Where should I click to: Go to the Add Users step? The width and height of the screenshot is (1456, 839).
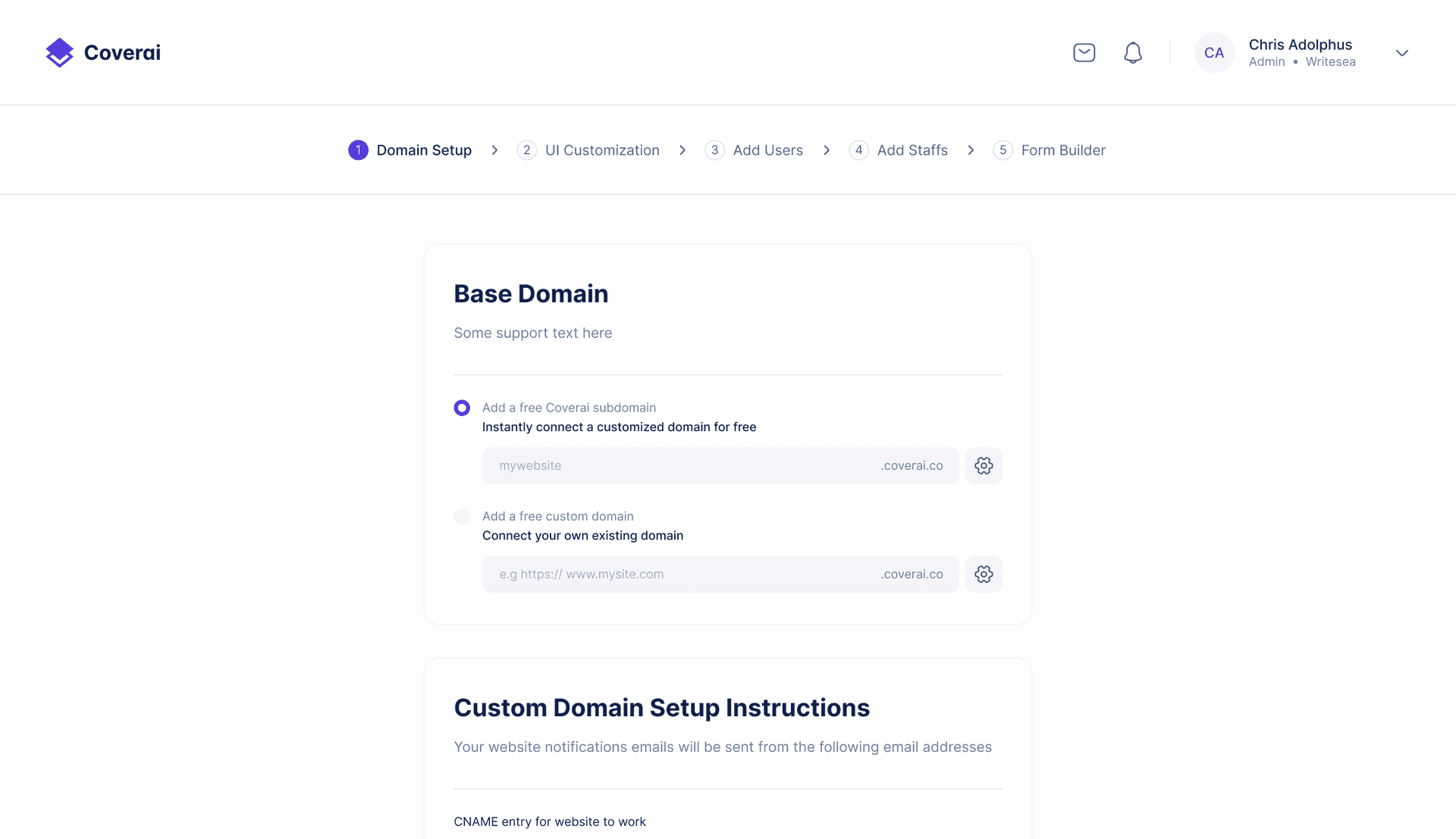pyautogui.click(x=767, y=150)
